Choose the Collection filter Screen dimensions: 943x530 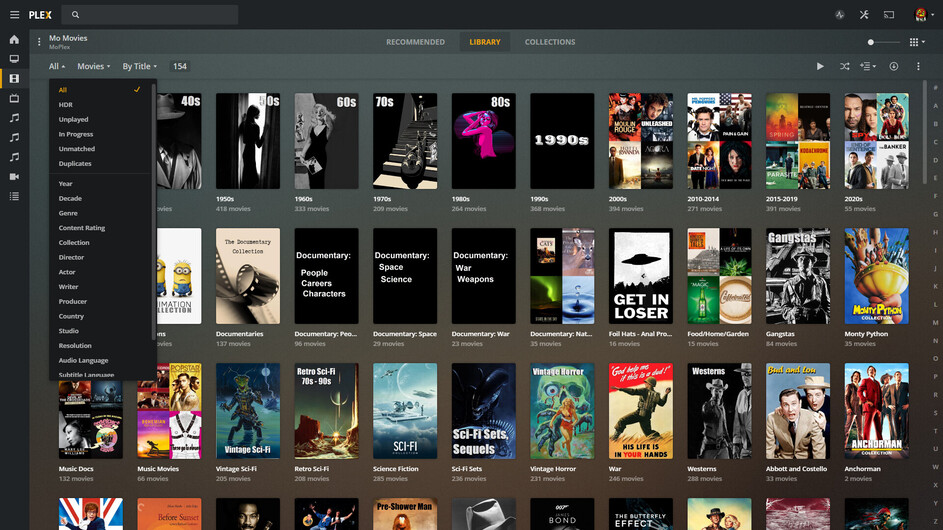point(100,242)
